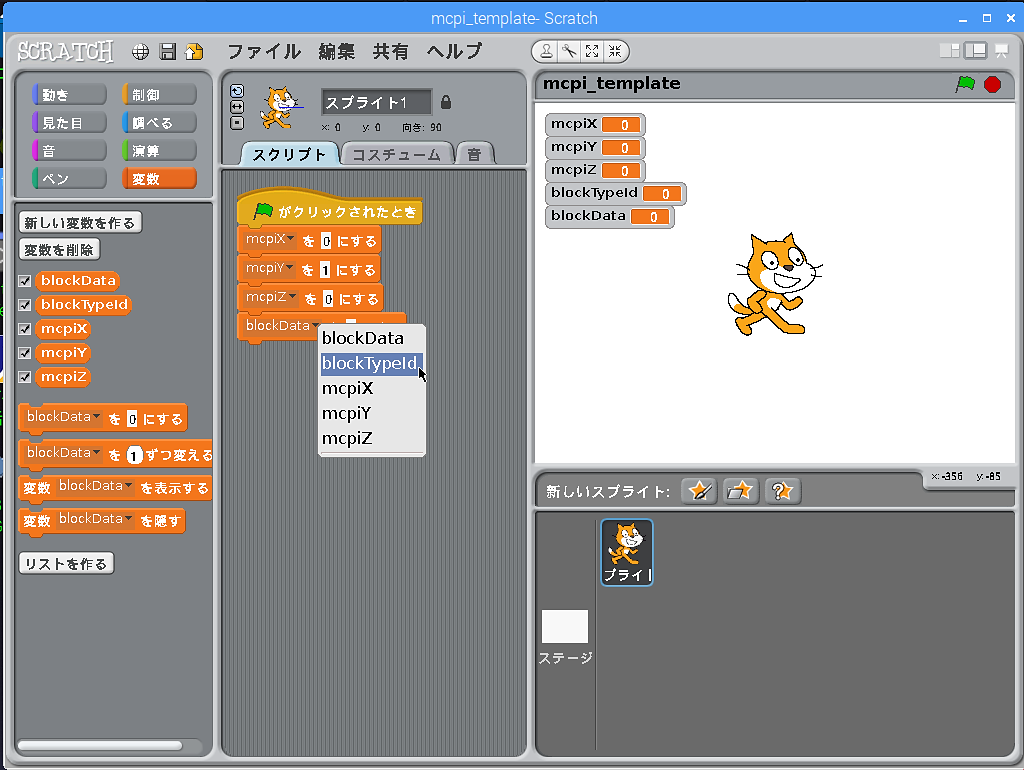
Task: Toggle the mcpiY variable checkbox
Action: 25,353
